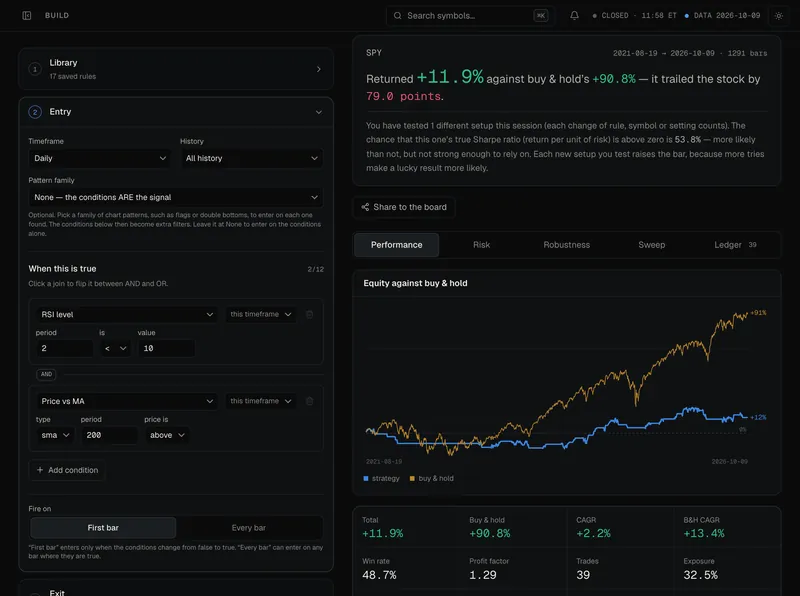
Task: Click the MA period 200 field
Action: (109, 435)
